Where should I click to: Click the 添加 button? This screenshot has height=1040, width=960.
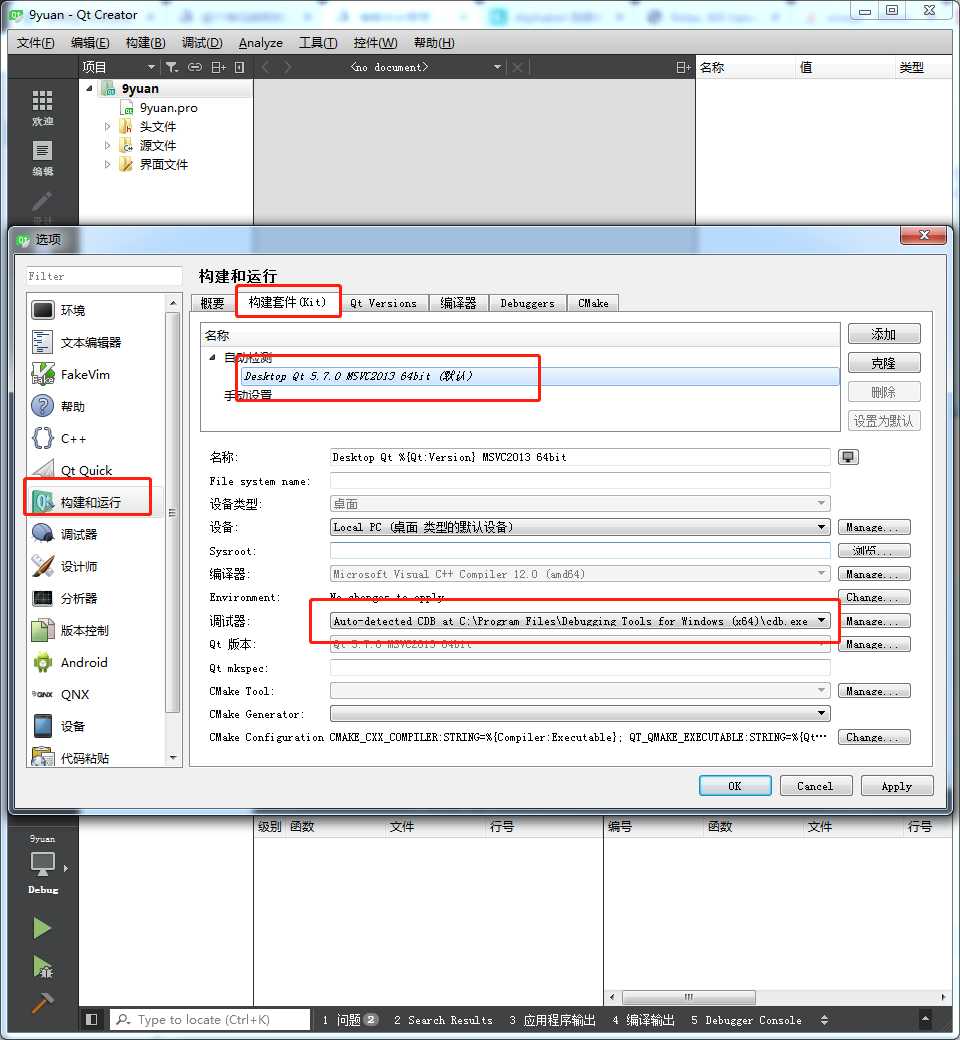(x=884, y=334)
